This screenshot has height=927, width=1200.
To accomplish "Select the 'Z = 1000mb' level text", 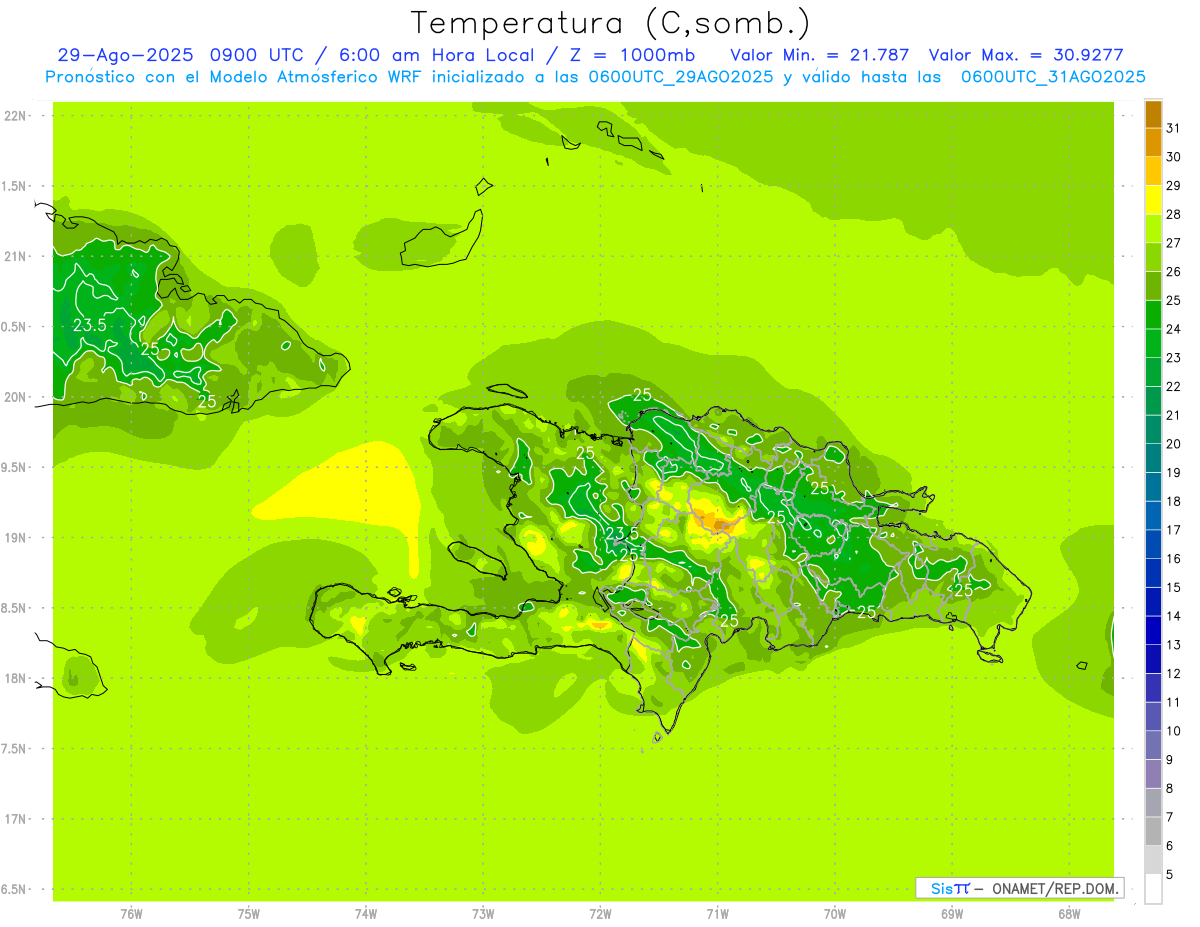I will tap(635, 55).
